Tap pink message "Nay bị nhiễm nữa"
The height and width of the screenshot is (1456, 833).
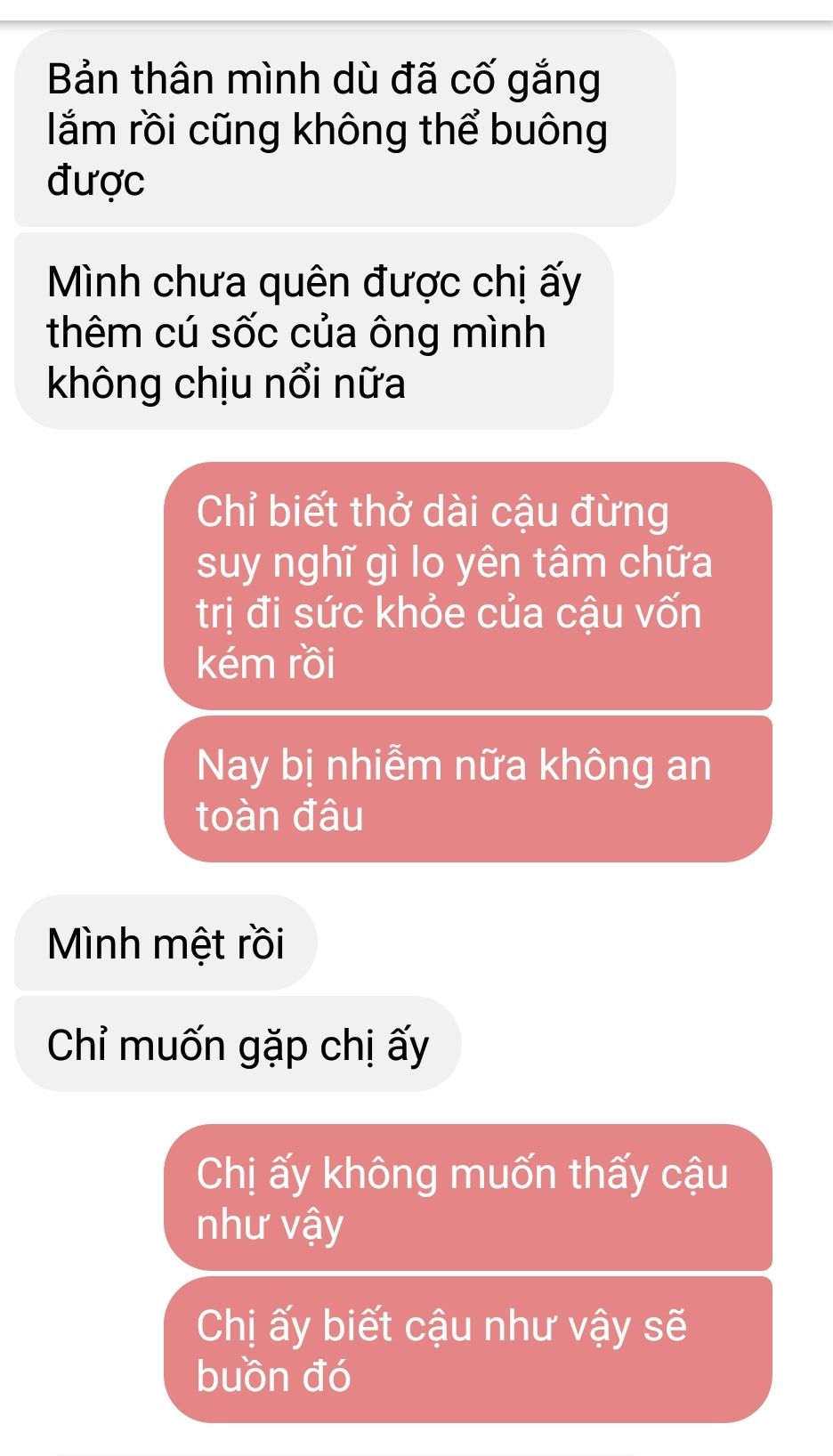pos(468,789)
